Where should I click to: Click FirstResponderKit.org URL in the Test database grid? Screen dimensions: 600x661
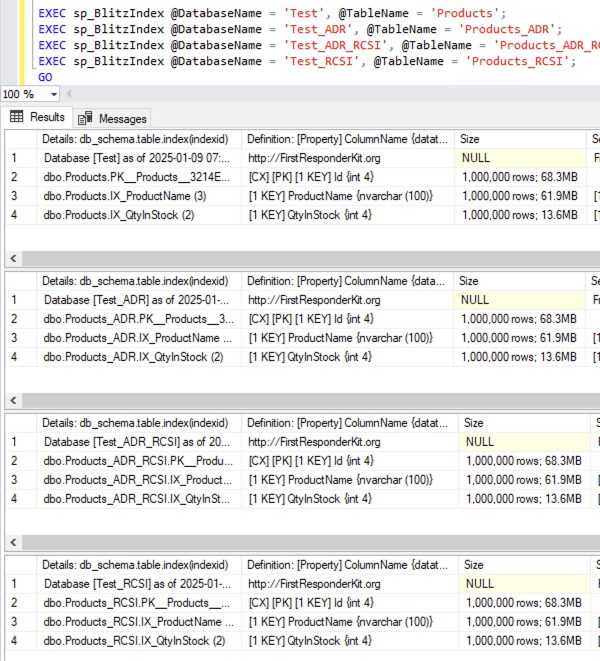tap(314, 158)
